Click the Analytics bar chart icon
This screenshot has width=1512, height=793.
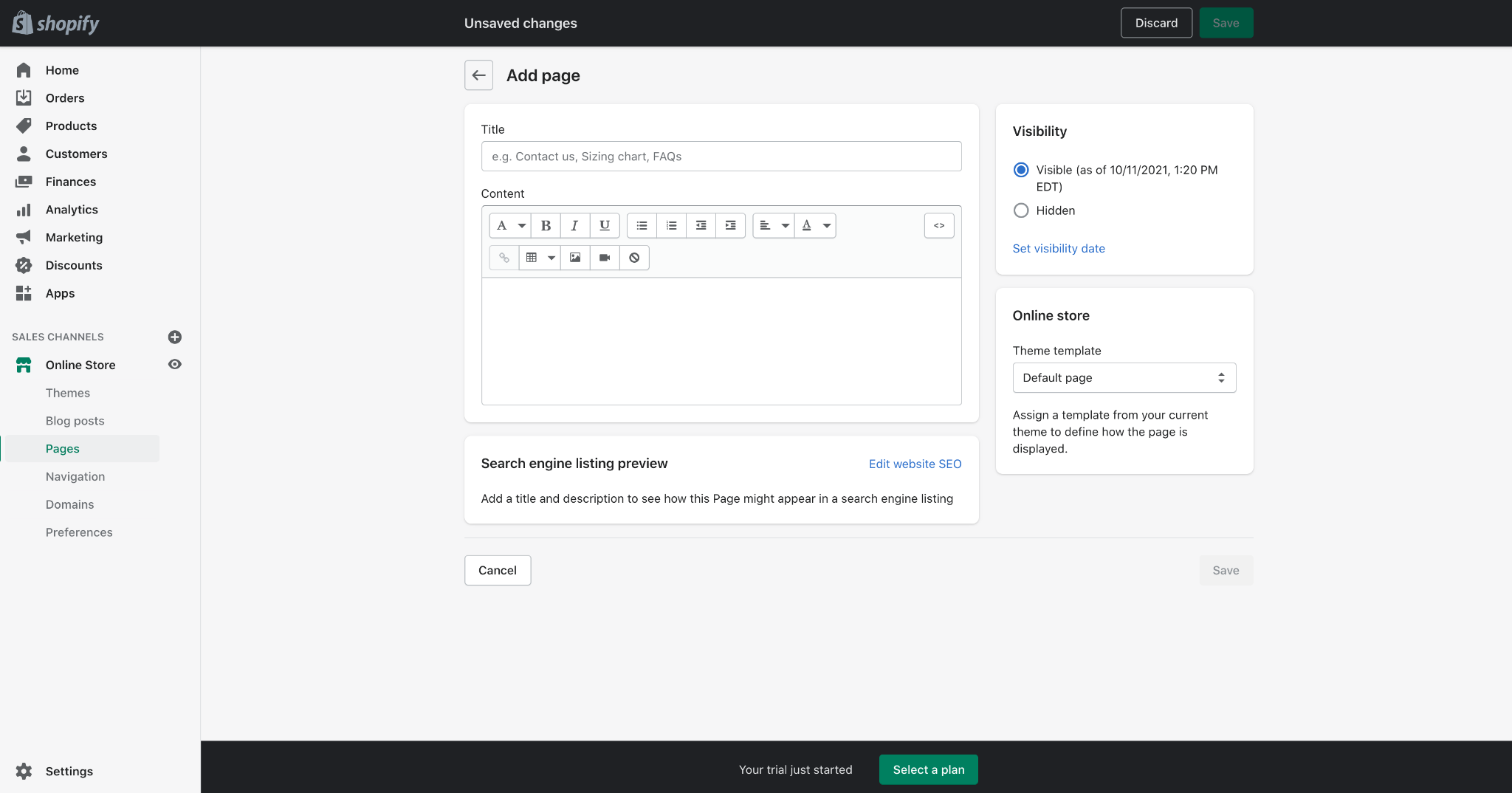(x=24, y=210)
